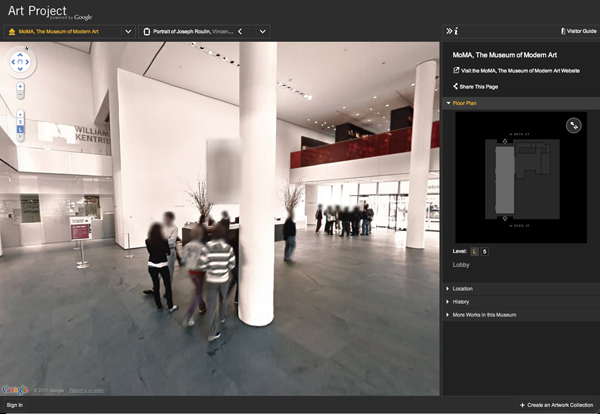Expand the Location section
The width and height of the screenshot is (600, 414).
point(521,289)
